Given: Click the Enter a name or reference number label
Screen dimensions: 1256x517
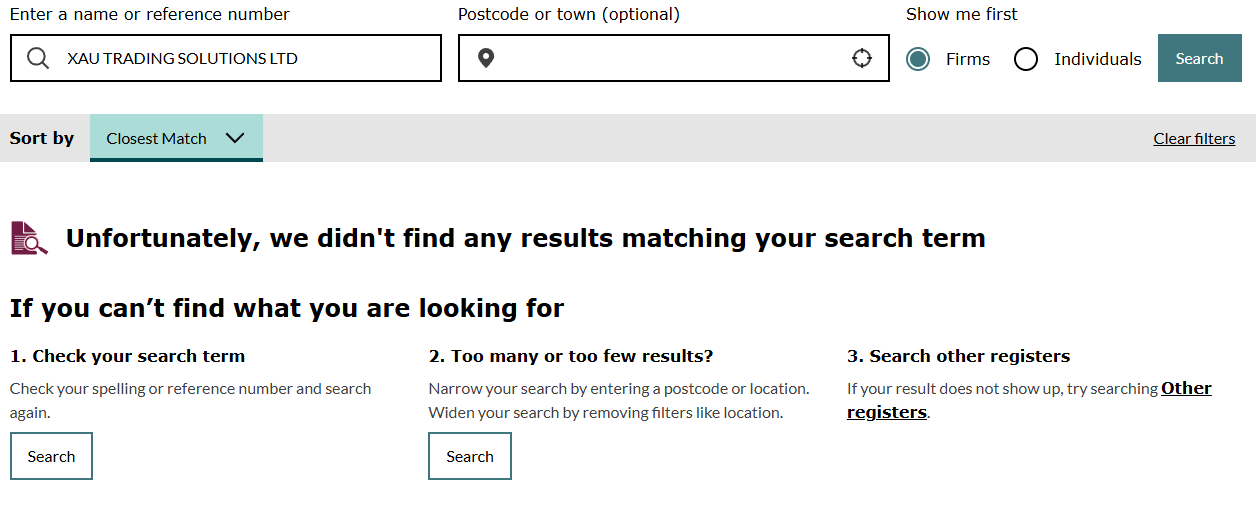Looking at the screenshot, I should coord(149,14).
